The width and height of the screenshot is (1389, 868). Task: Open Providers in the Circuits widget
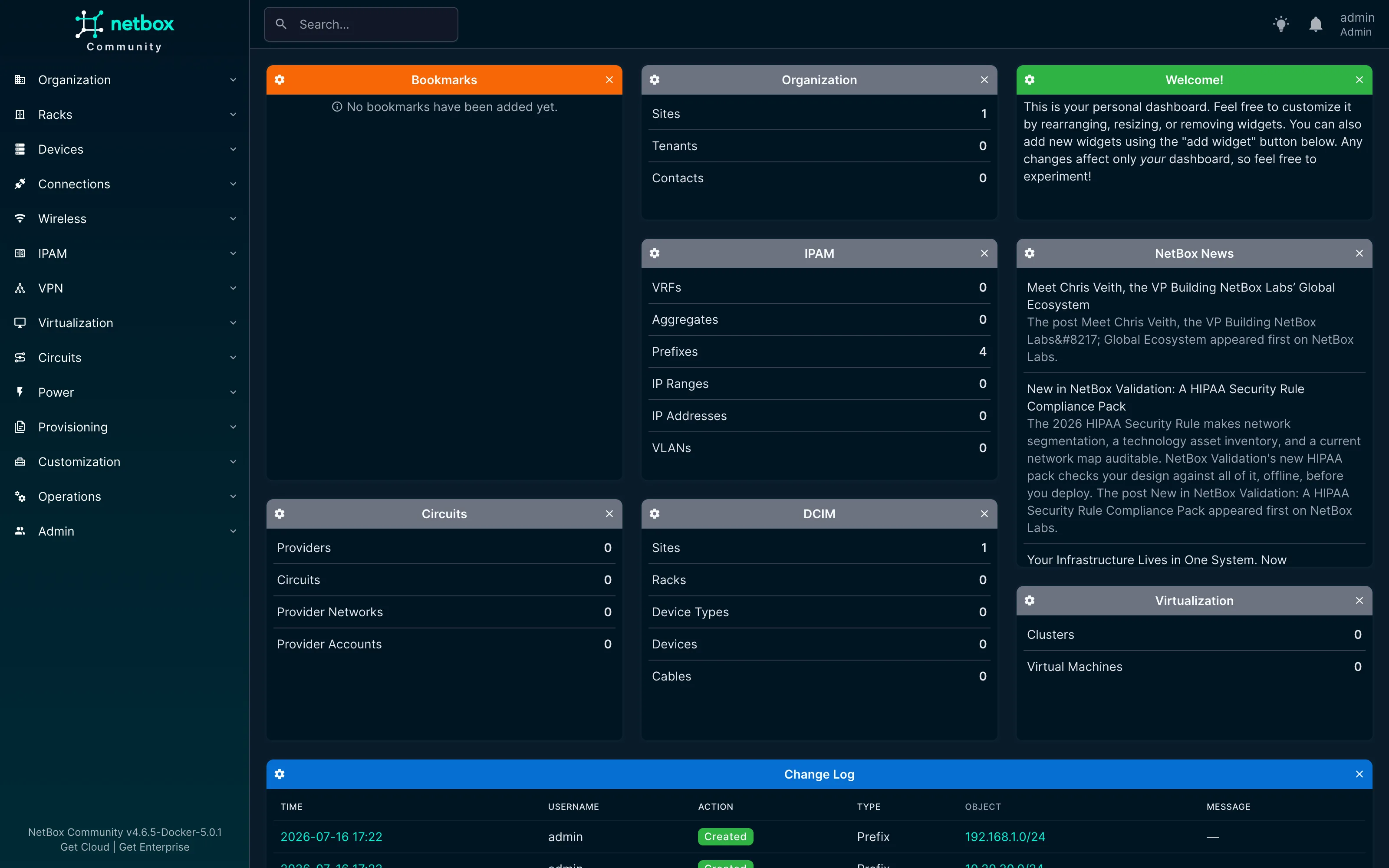(444, 548)
